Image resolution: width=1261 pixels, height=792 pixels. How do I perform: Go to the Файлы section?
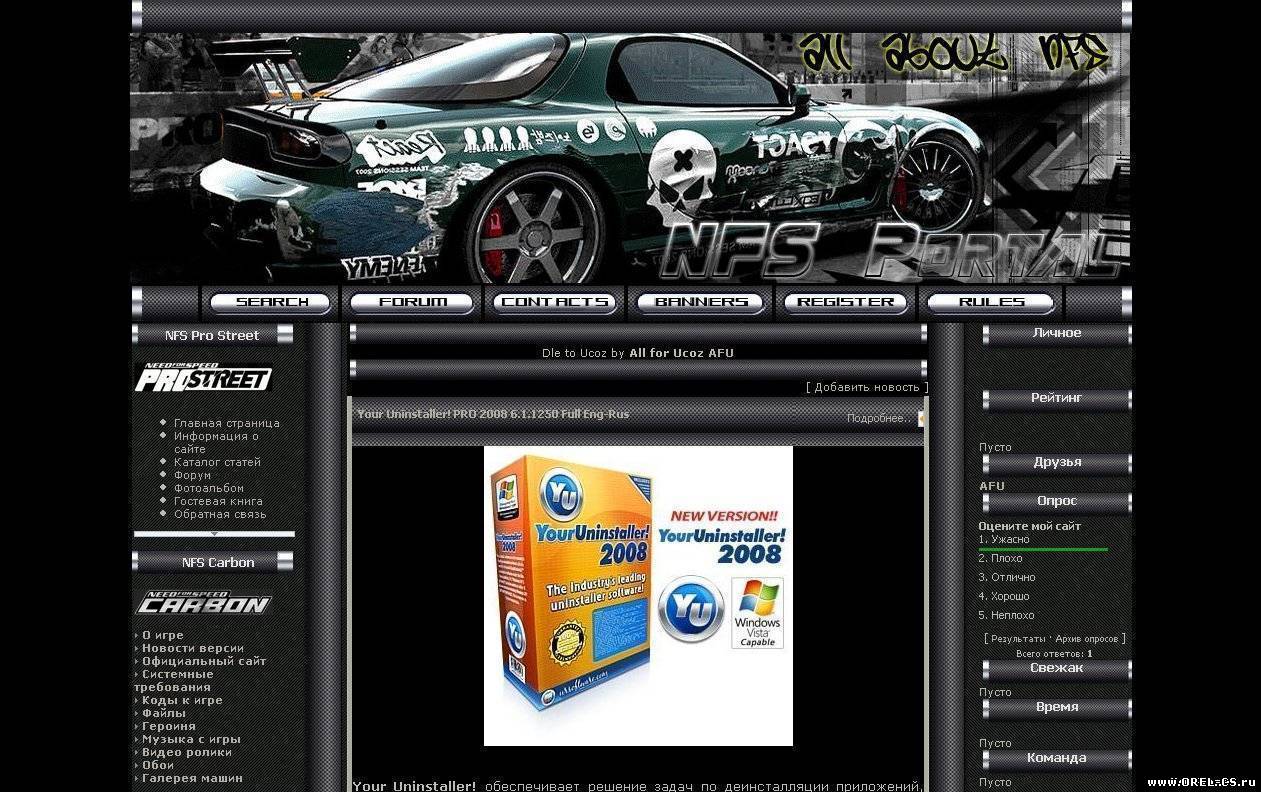point(164,713)
